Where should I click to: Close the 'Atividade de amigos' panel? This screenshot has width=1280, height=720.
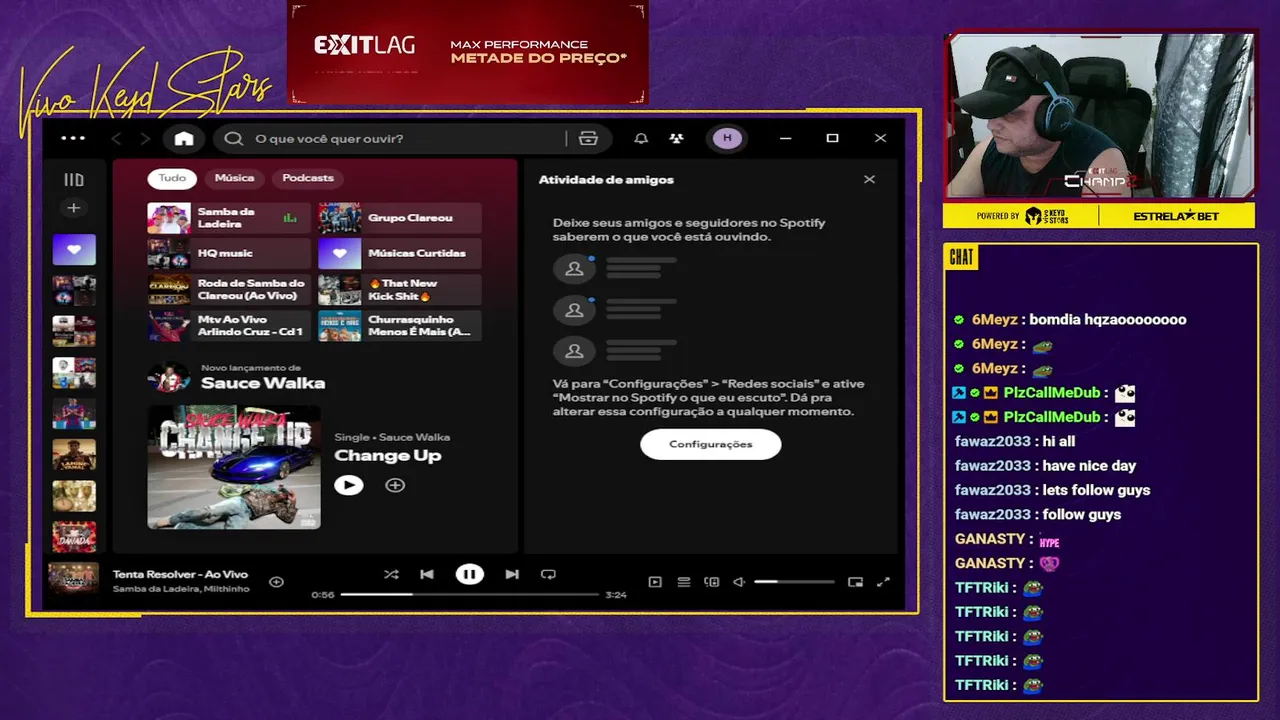[869, 179]
